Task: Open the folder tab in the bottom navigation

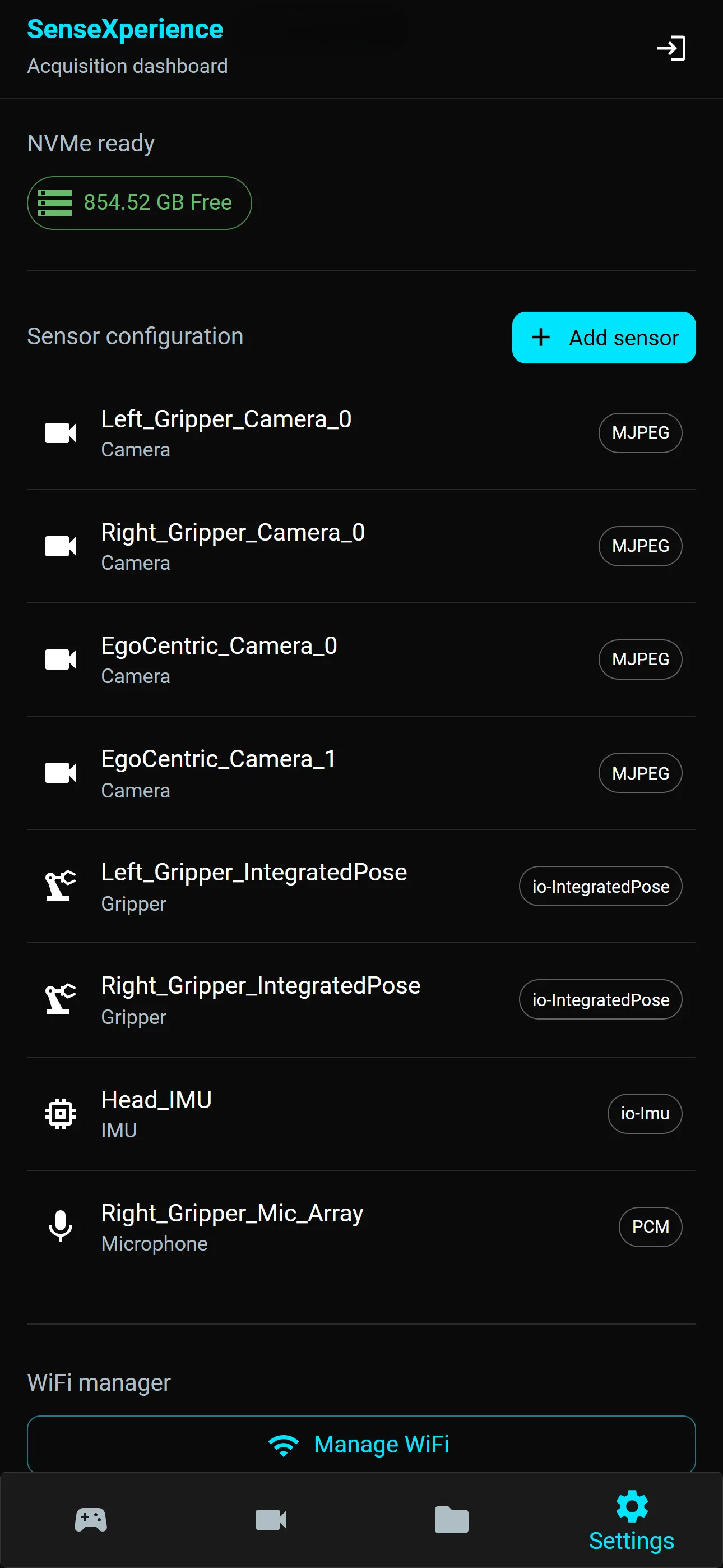Action: click(x=452, y=1520)
